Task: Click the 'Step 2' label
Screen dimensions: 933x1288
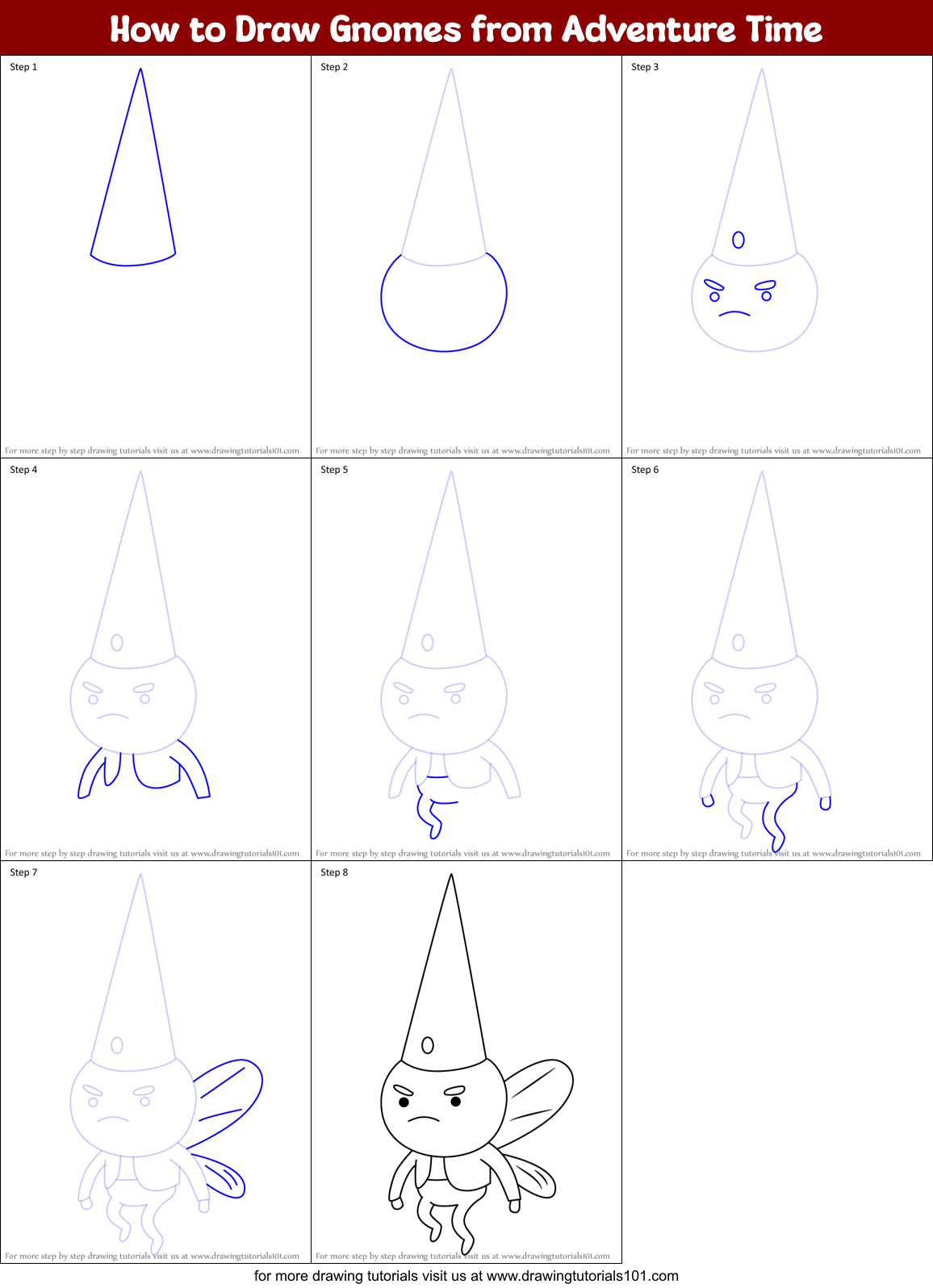Action: coord(334,67)
